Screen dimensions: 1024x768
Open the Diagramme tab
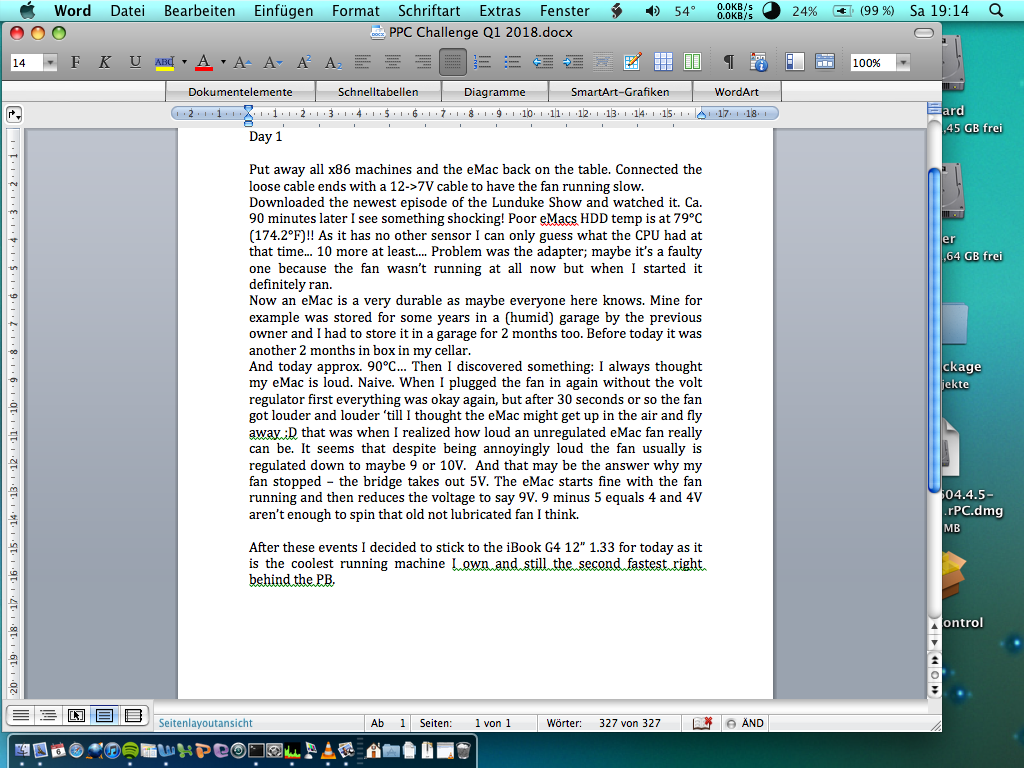pyautogui.click(x=494, y=91)
